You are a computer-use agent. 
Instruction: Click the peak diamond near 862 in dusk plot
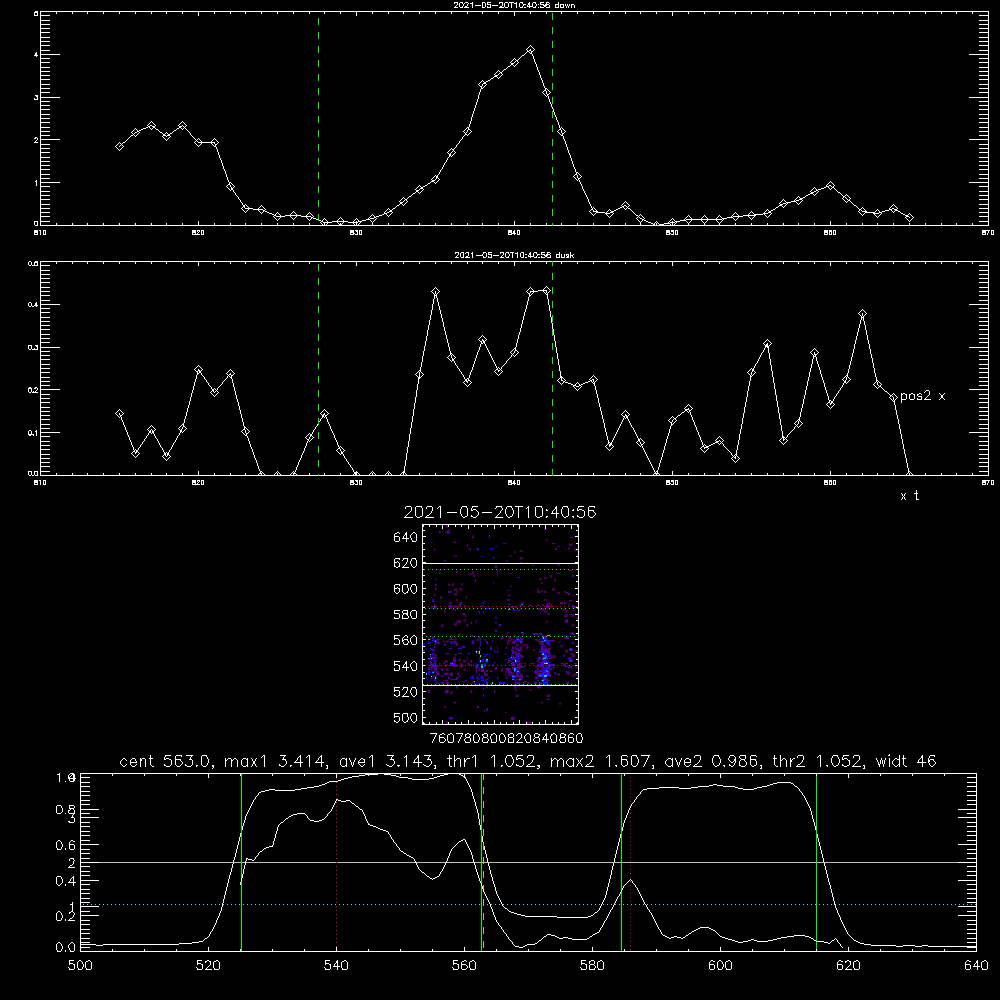coord(862,314)
